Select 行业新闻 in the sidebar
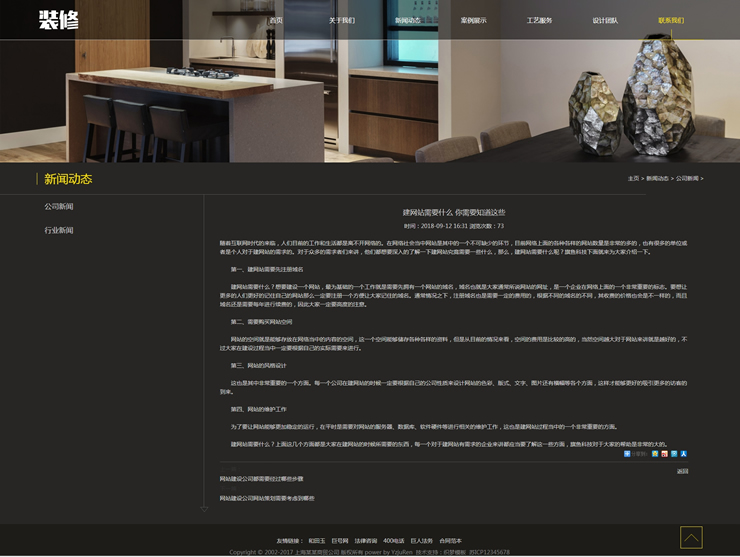 coord(59,230)
